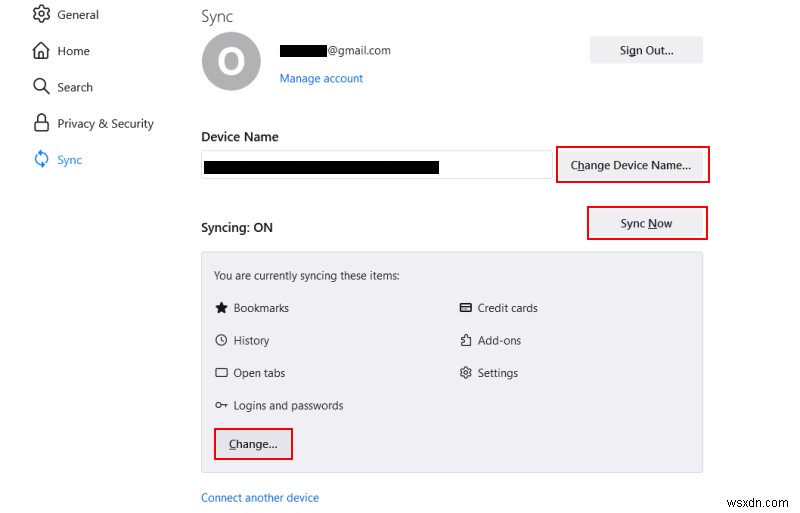The image size is (800, 513).
Task: Click the Settings gear in synced items
Action: 465,373
